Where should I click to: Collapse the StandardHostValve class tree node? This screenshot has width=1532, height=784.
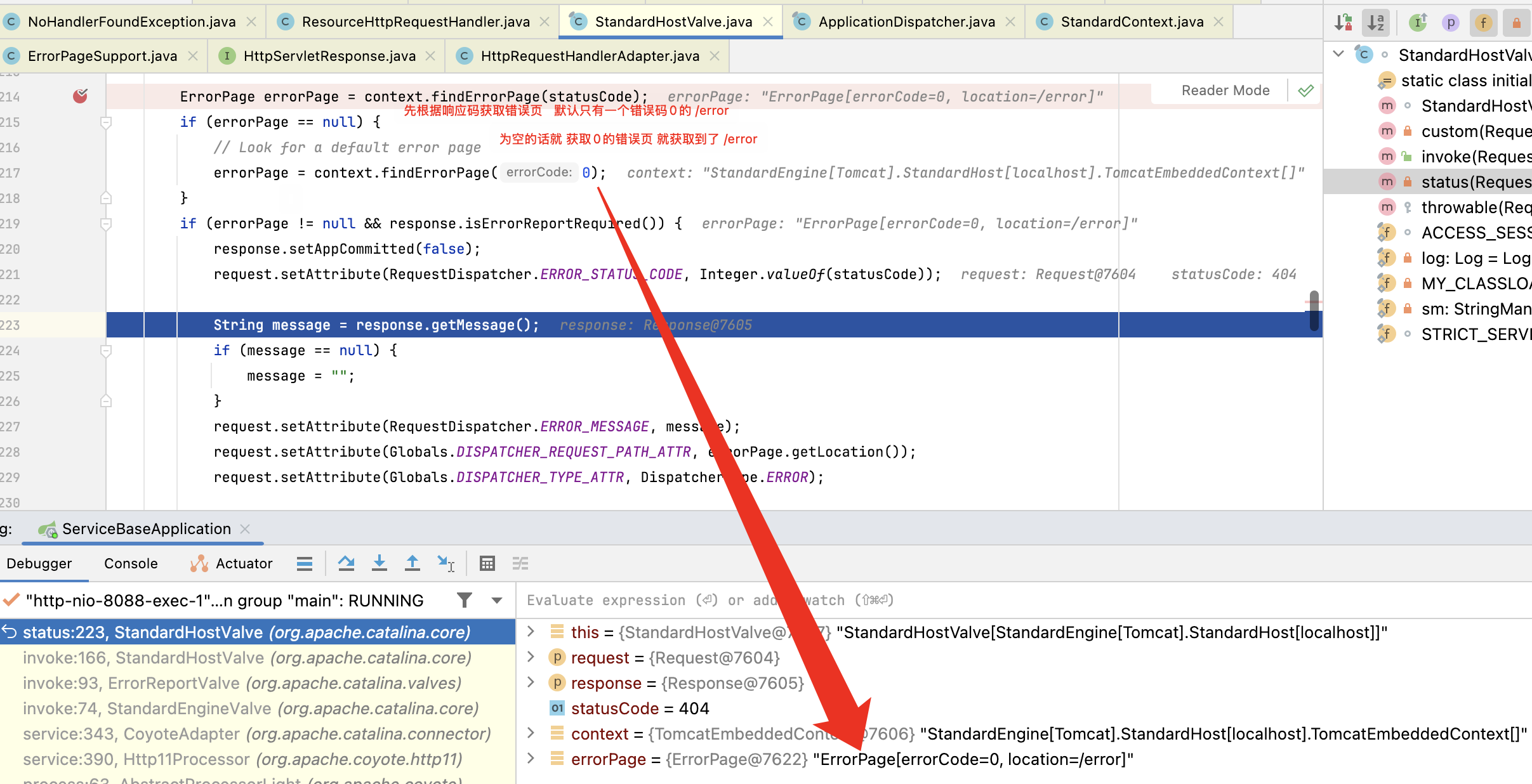pyautogui.click(x=1338, y=55)
